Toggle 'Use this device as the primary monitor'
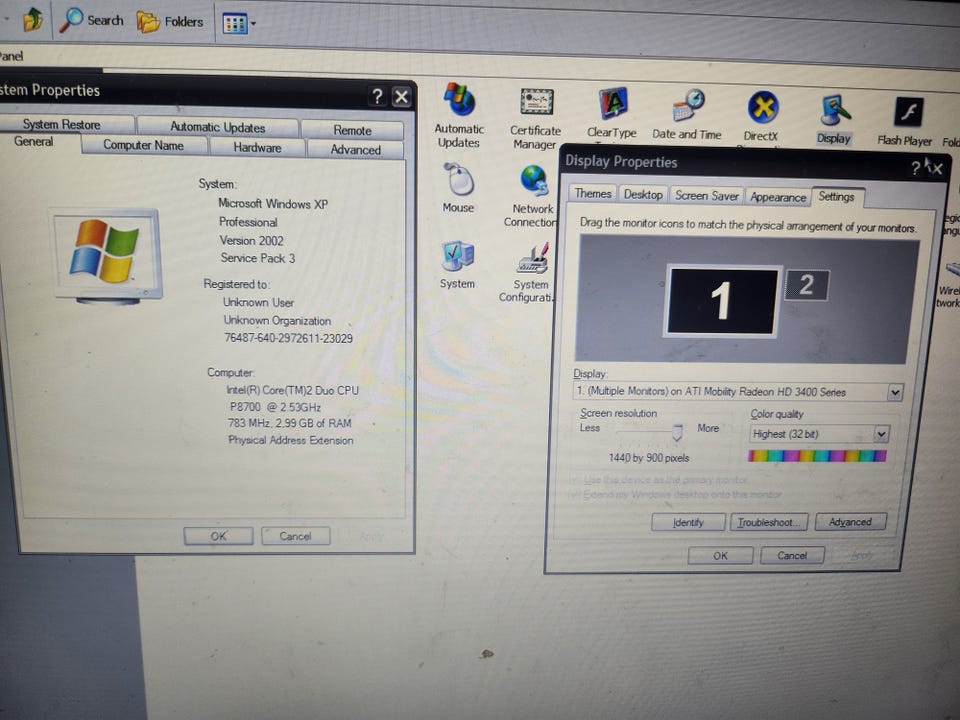The image size is (960, 720). (659, 480)
